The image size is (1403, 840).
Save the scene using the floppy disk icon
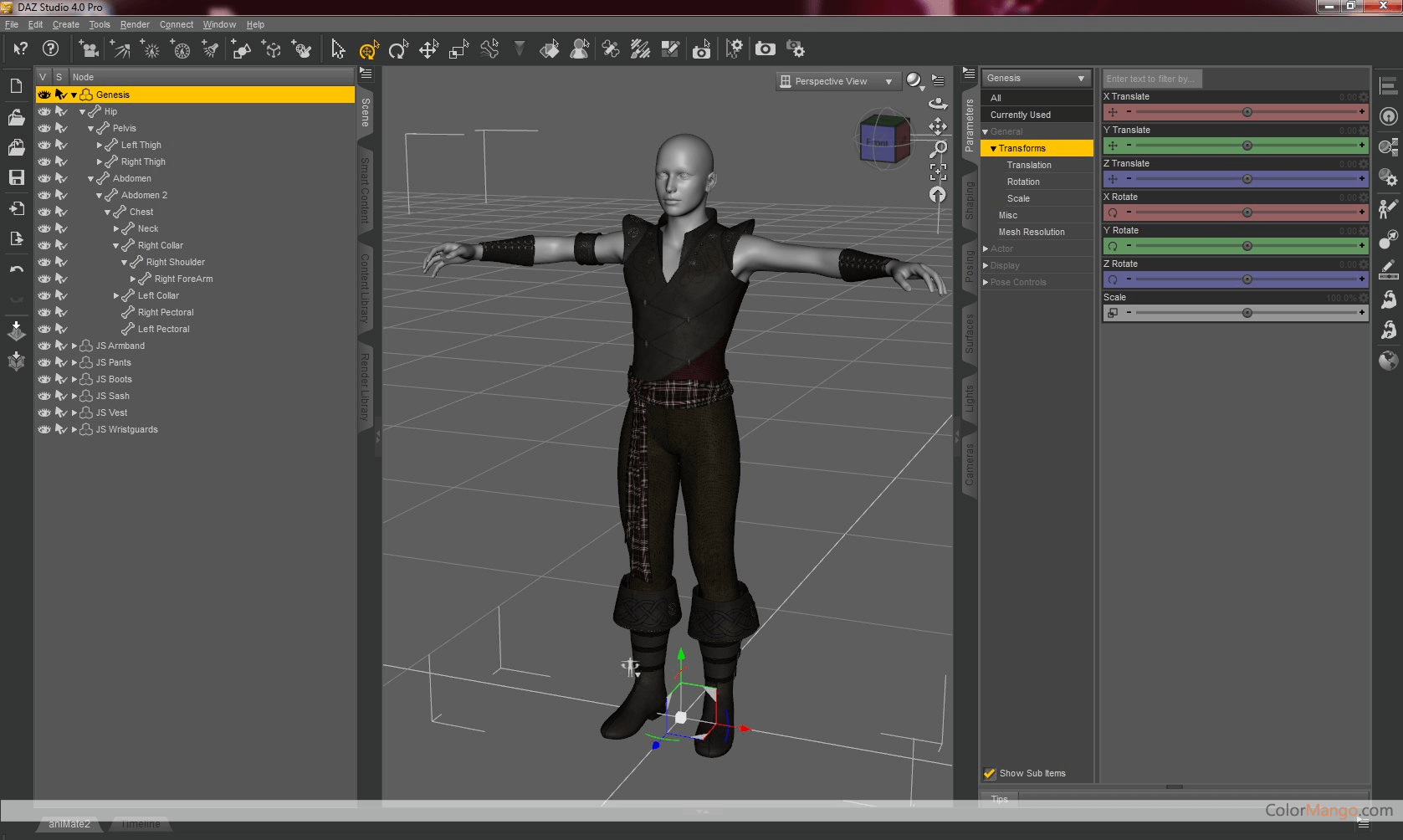tap(16, 177)
